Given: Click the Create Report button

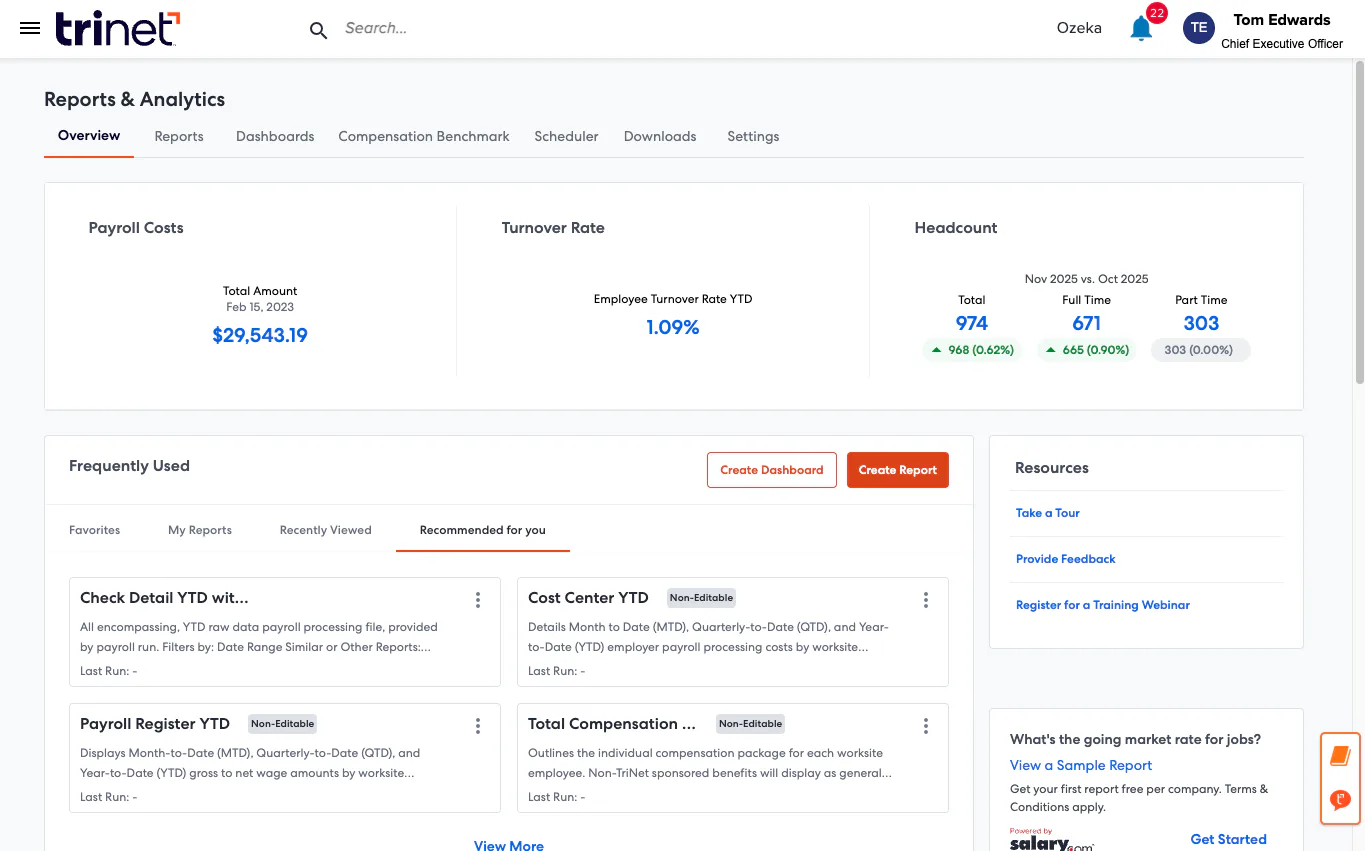Looking at the screenshot, I should (898, 470).
